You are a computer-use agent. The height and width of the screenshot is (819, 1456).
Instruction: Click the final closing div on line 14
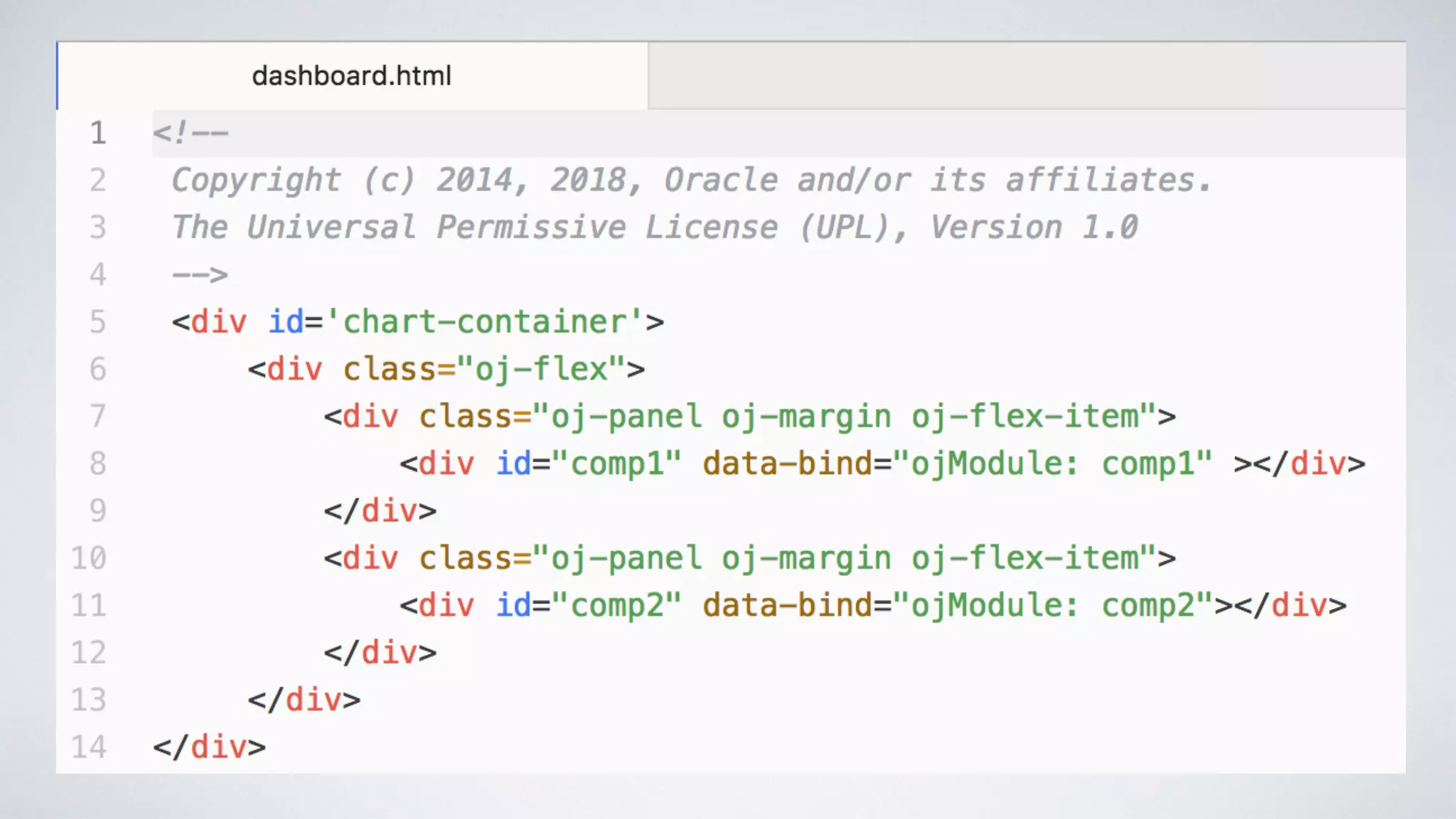click(x=209, y=747)
